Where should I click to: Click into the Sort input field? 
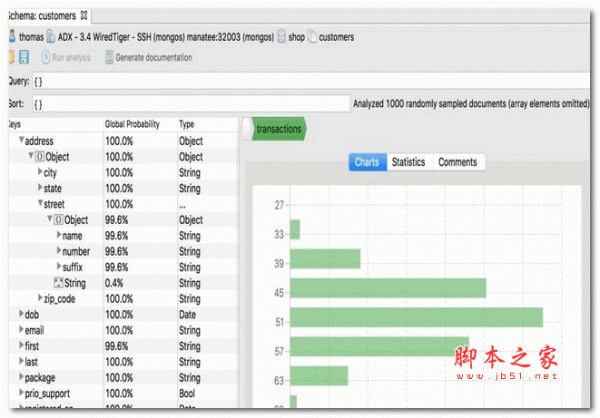tap(191, 104)
